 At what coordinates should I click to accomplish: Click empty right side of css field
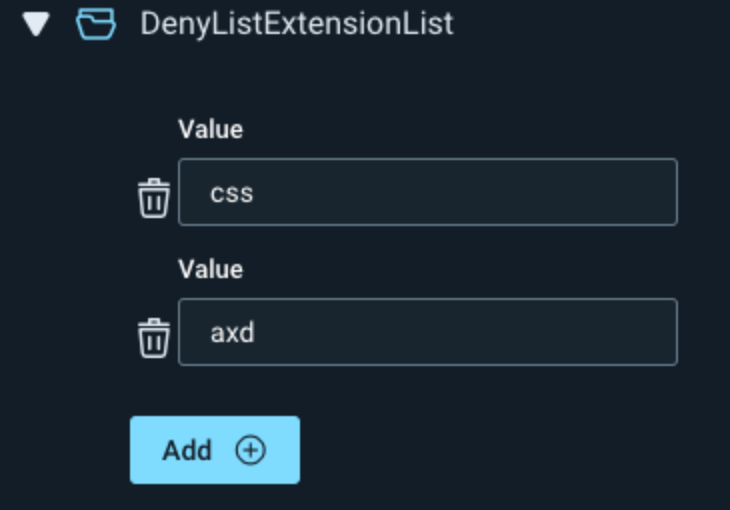580,192
